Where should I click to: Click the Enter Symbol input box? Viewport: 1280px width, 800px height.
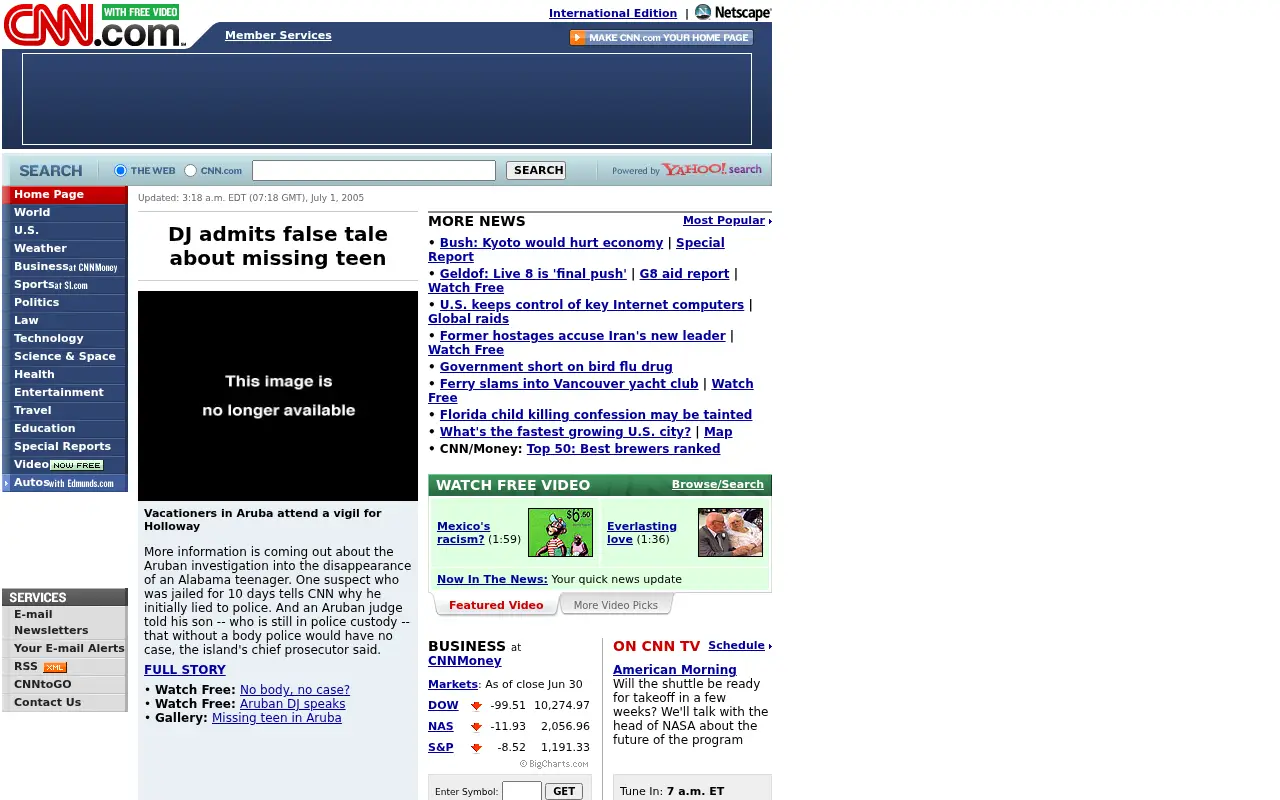tap(522, 791)
